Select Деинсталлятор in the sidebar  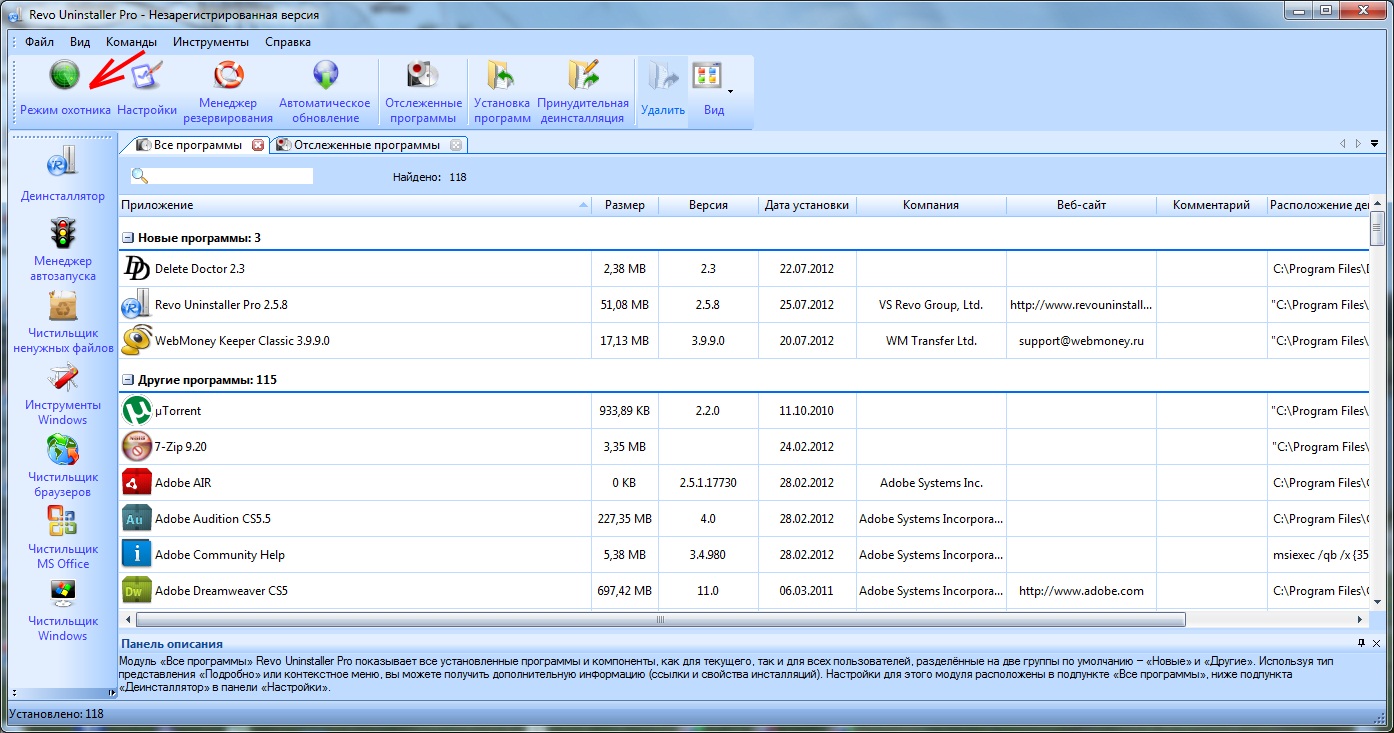[x=62, y=175]
